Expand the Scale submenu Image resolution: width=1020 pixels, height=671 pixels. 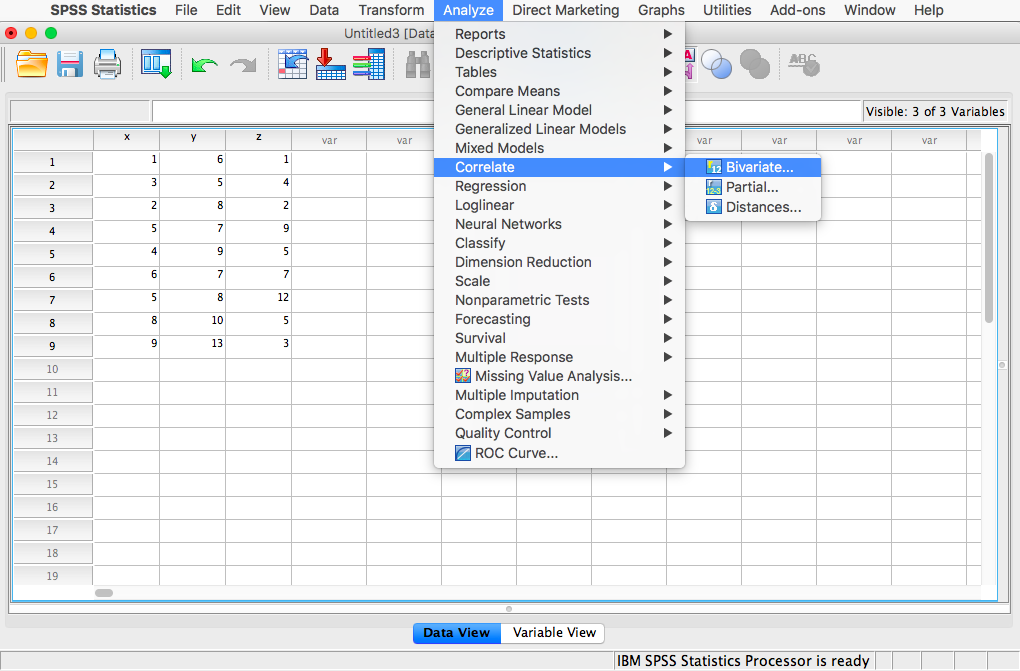point(559,281)
